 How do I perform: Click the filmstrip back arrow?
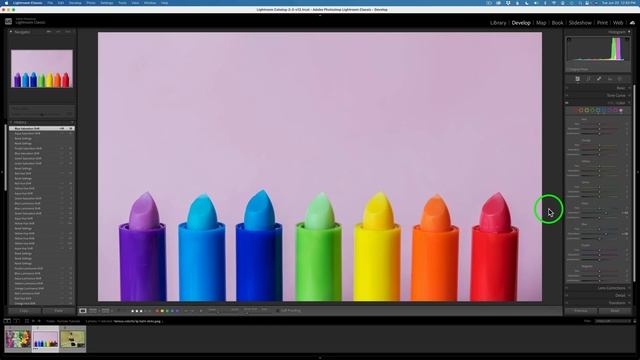(x=33, y=321)
